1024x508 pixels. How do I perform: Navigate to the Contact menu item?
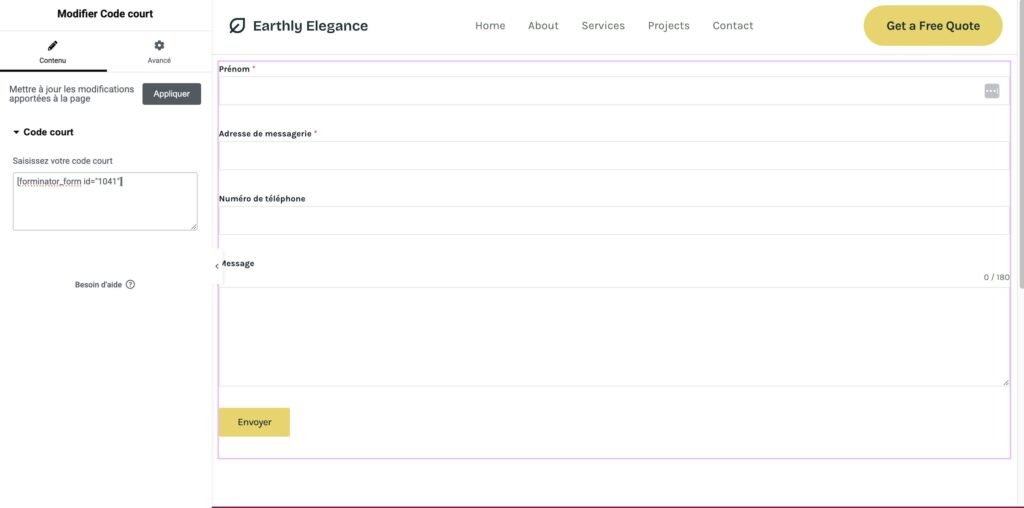pyautogui.click(x=732, y=26)
